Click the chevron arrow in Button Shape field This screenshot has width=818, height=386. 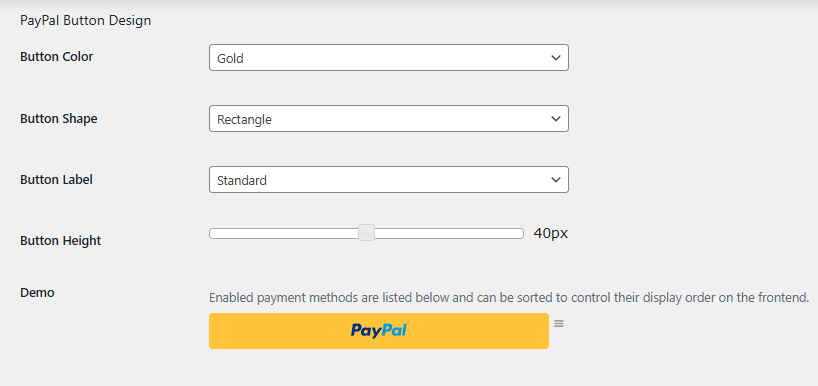[556, 118]
